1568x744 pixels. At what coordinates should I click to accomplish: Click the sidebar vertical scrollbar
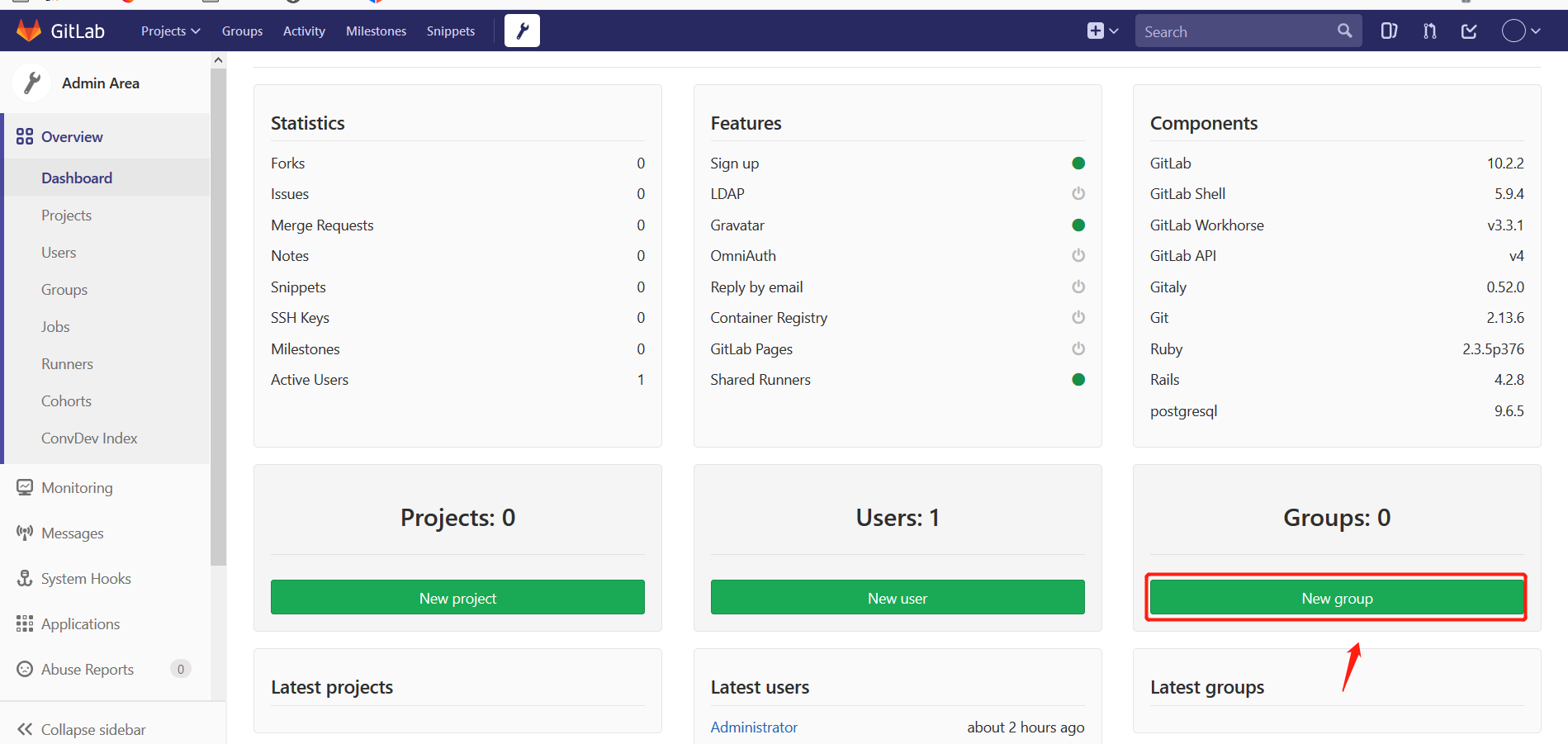click(218, 317)
